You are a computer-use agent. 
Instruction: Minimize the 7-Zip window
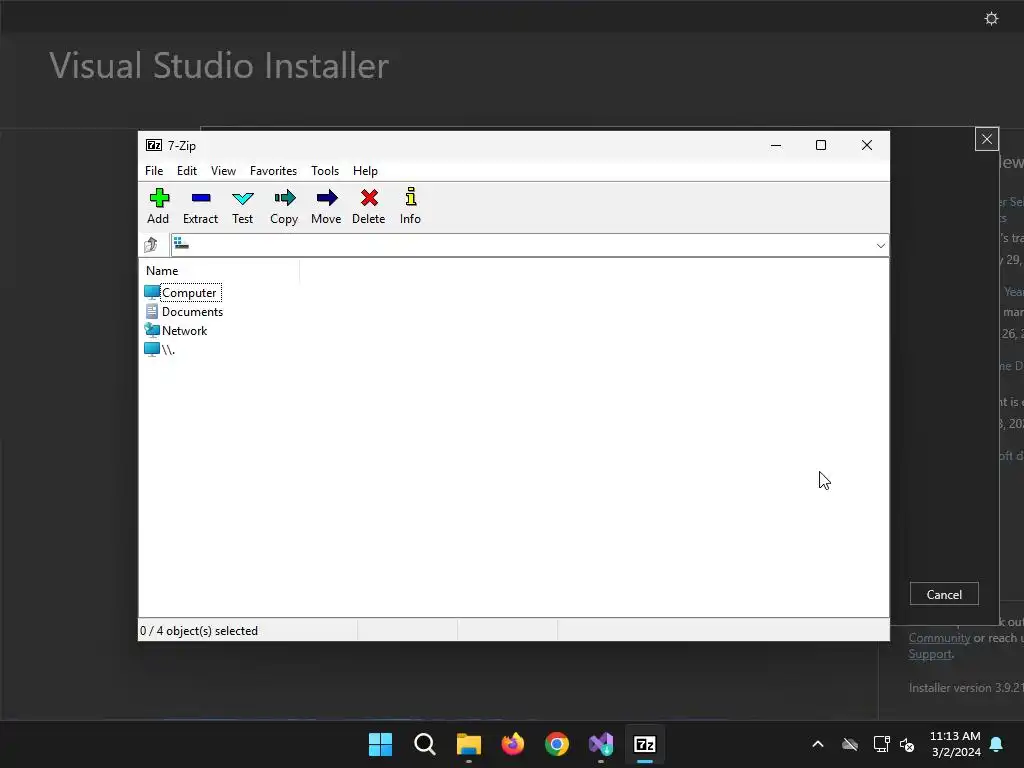pyautogui.click(x=776, y=145)
